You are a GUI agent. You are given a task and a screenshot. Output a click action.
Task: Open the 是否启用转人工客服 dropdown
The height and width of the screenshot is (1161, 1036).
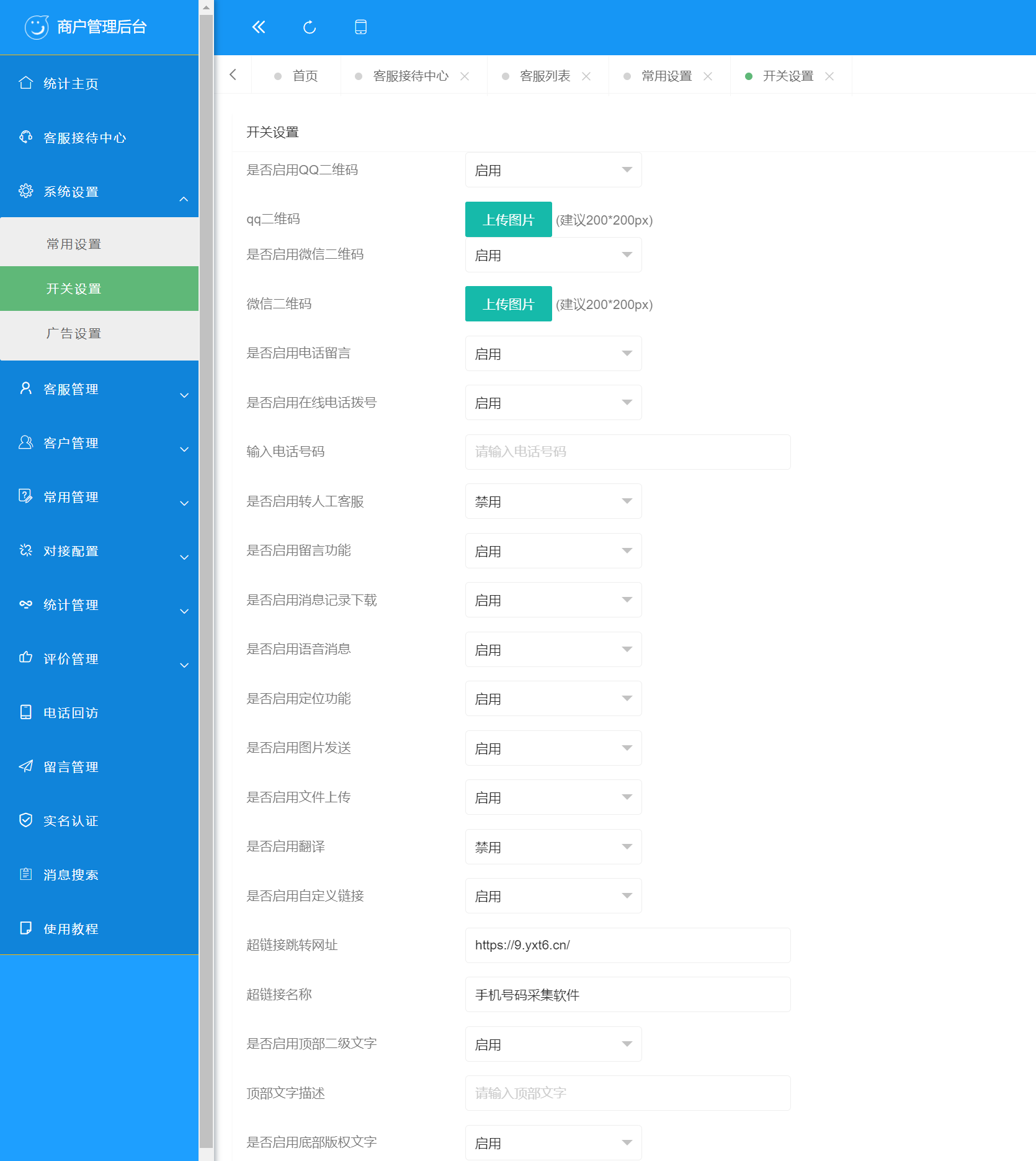[553, 501]
